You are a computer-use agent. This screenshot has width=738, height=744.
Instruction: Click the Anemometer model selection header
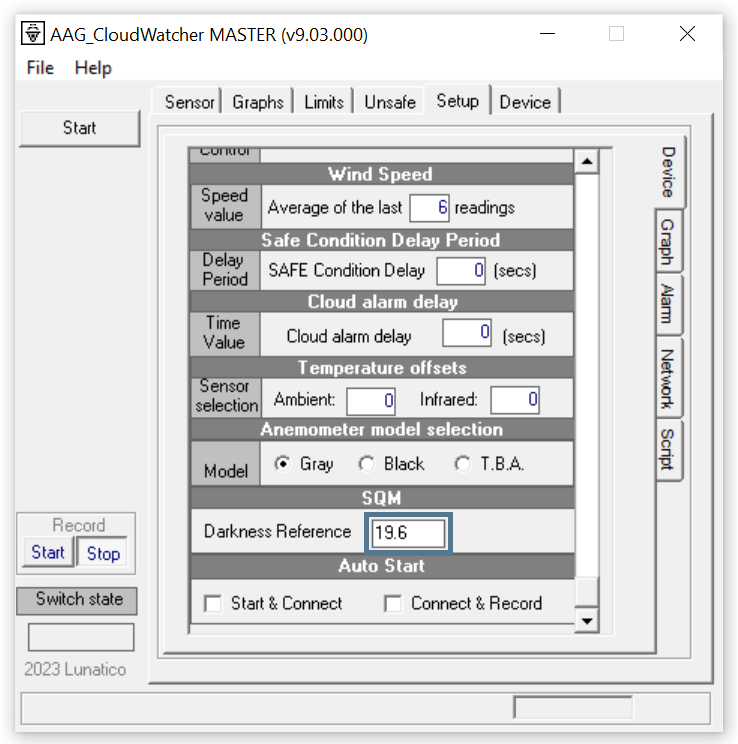[382, 429]
